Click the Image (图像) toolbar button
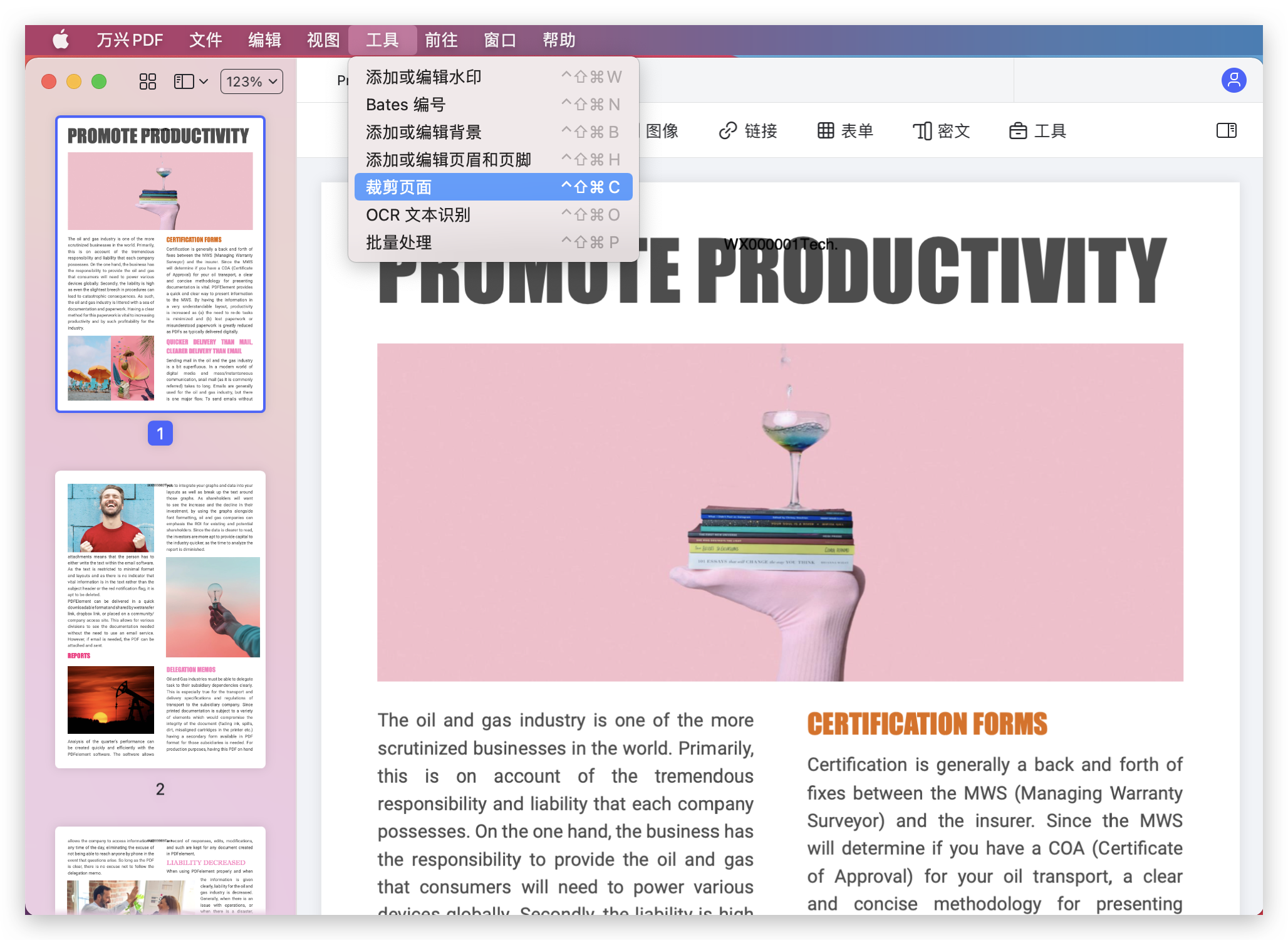Screen dimensions: 1288x940 (x=662, y=131)
